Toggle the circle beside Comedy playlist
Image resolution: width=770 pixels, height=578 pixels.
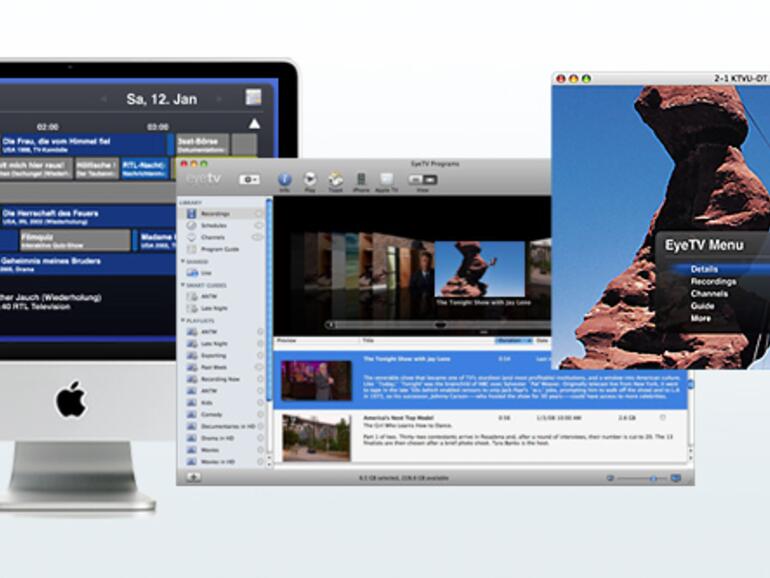click(x=260, y=414)
